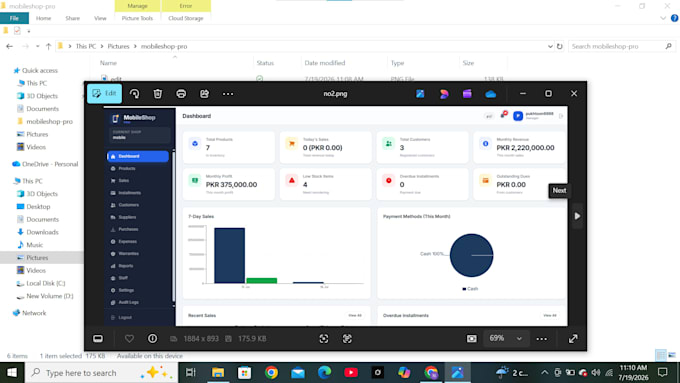Go back in File Explorer

coord(10,46)
